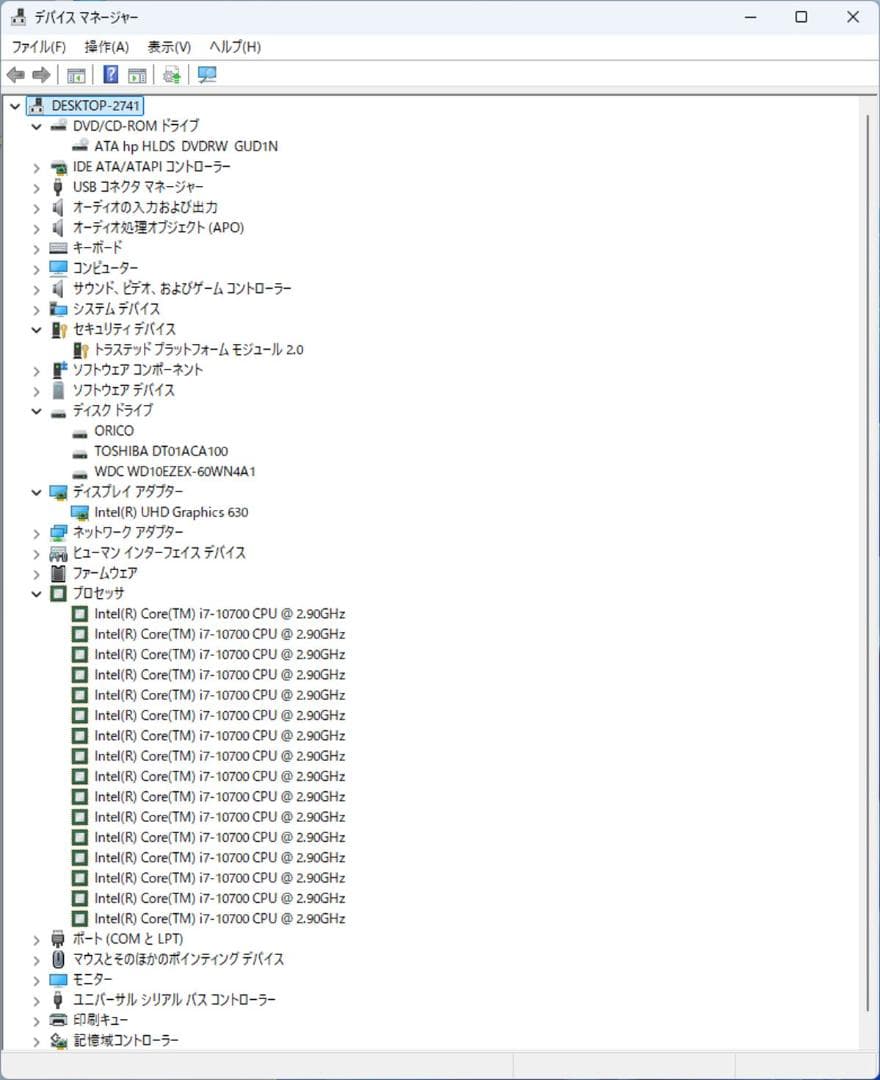This screenshot has height=1080, width=880.
Task: Collapse the プロセッサ category
Action: tap(37, 593)
